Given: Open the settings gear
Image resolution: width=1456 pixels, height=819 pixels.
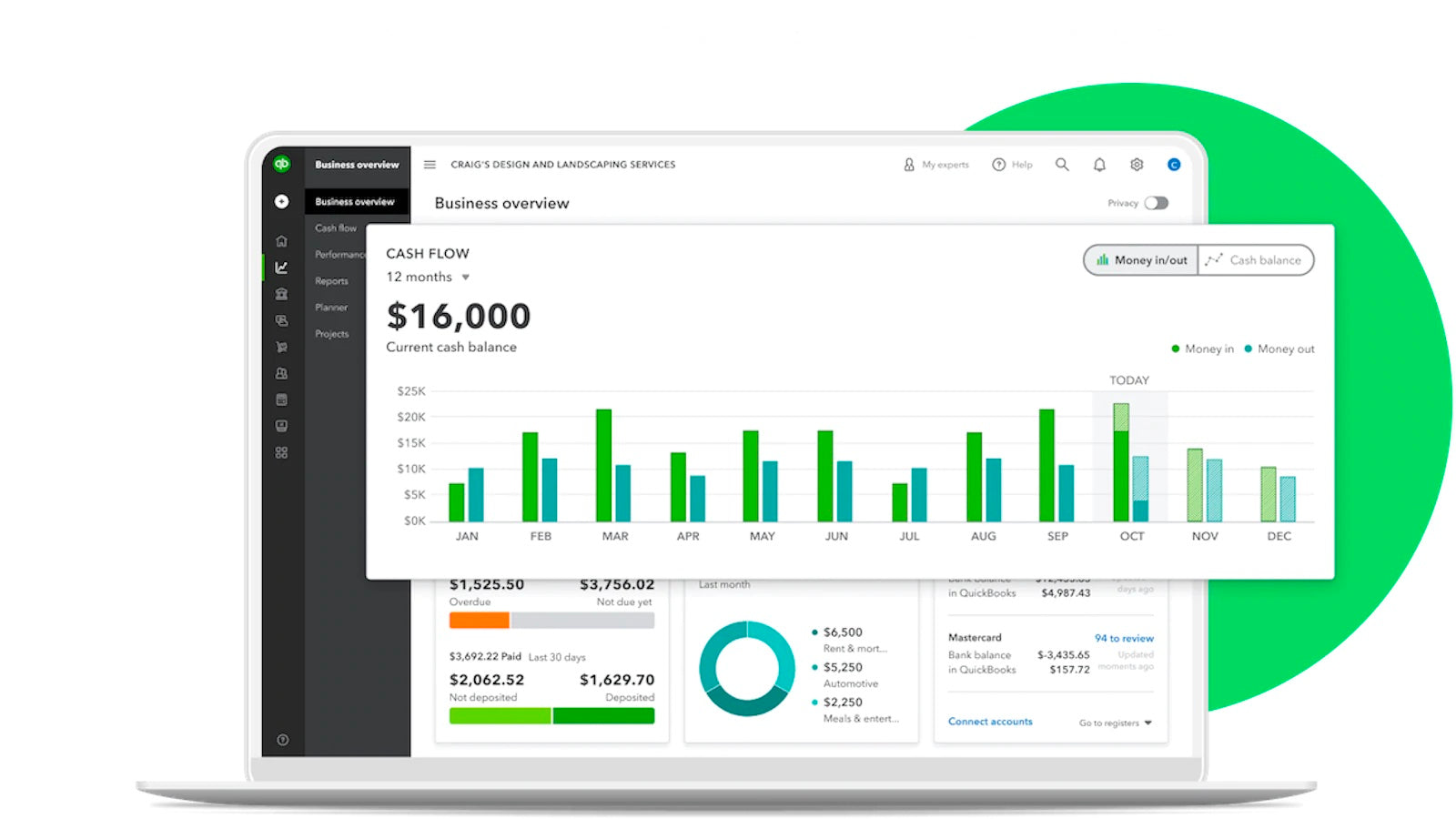Looking at the screenshot, I should (x=1136, y=165).
